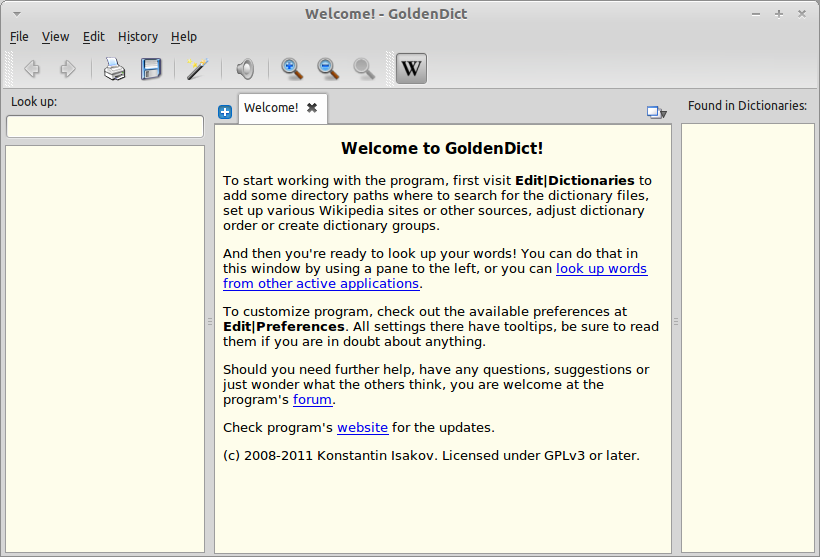Zoom out with the minus magnifier
Screen dimensions: 820x557
328,69
